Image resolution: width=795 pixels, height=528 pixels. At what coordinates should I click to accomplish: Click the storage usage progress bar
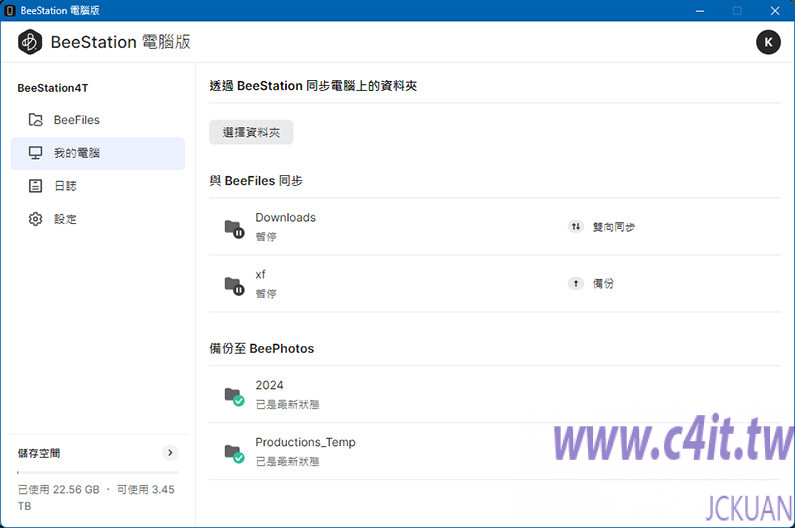click(98, 472)
